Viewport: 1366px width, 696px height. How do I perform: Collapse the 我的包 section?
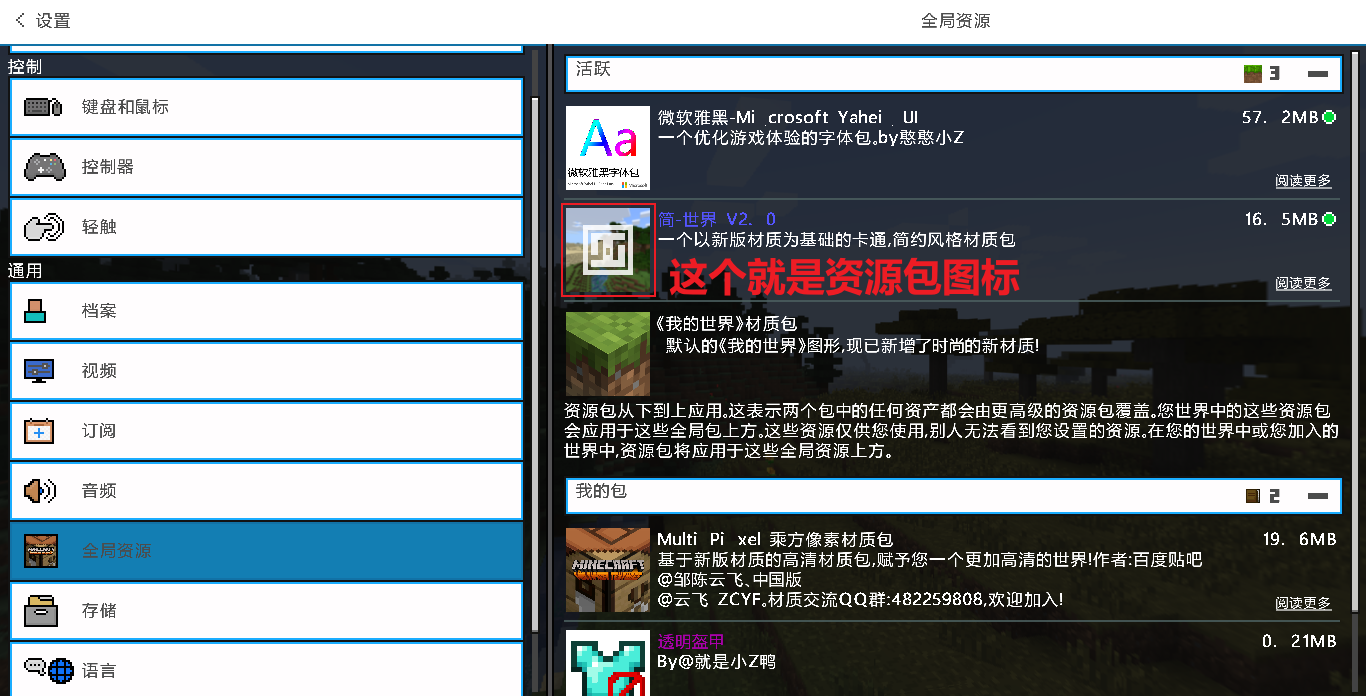click(1317, 496)
